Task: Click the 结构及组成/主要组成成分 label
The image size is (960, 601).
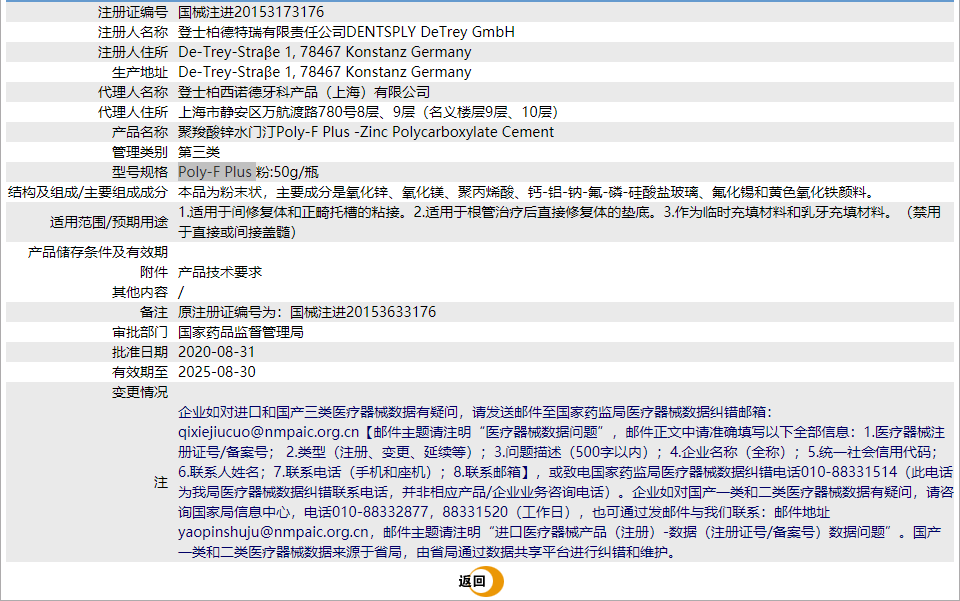Action: [88, 192]
